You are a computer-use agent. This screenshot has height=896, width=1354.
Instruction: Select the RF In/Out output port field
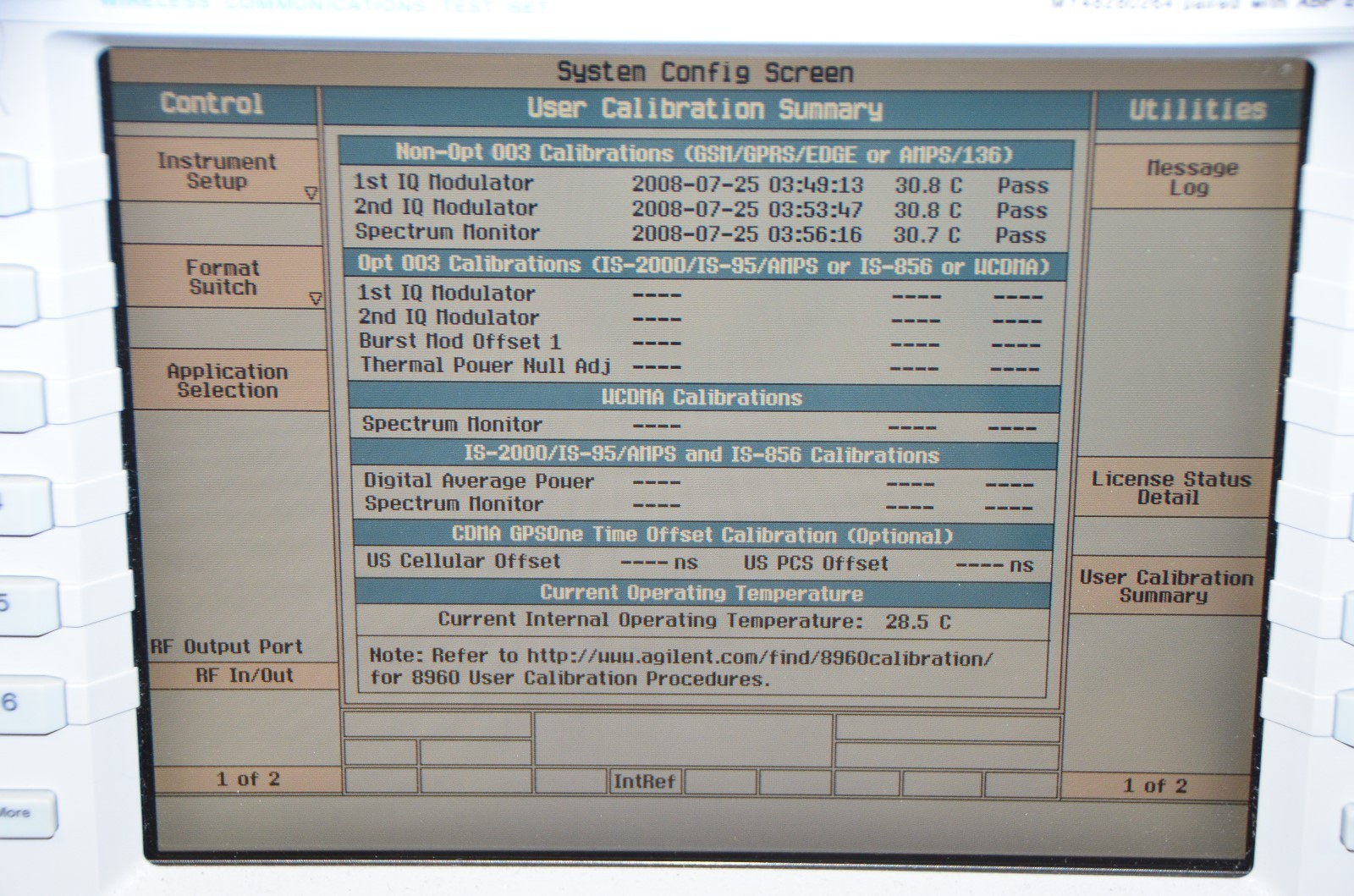click(244, 675)
